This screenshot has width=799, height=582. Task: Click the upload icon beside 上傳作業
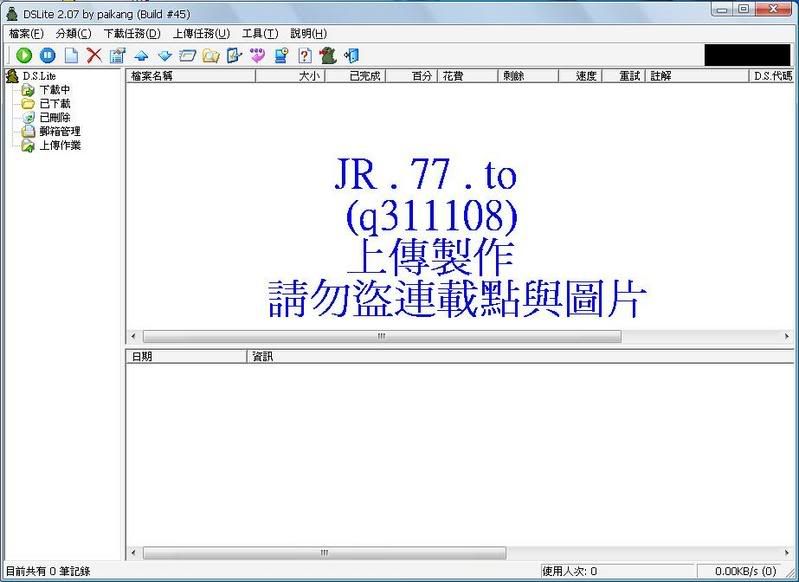[x=28, y=145]
